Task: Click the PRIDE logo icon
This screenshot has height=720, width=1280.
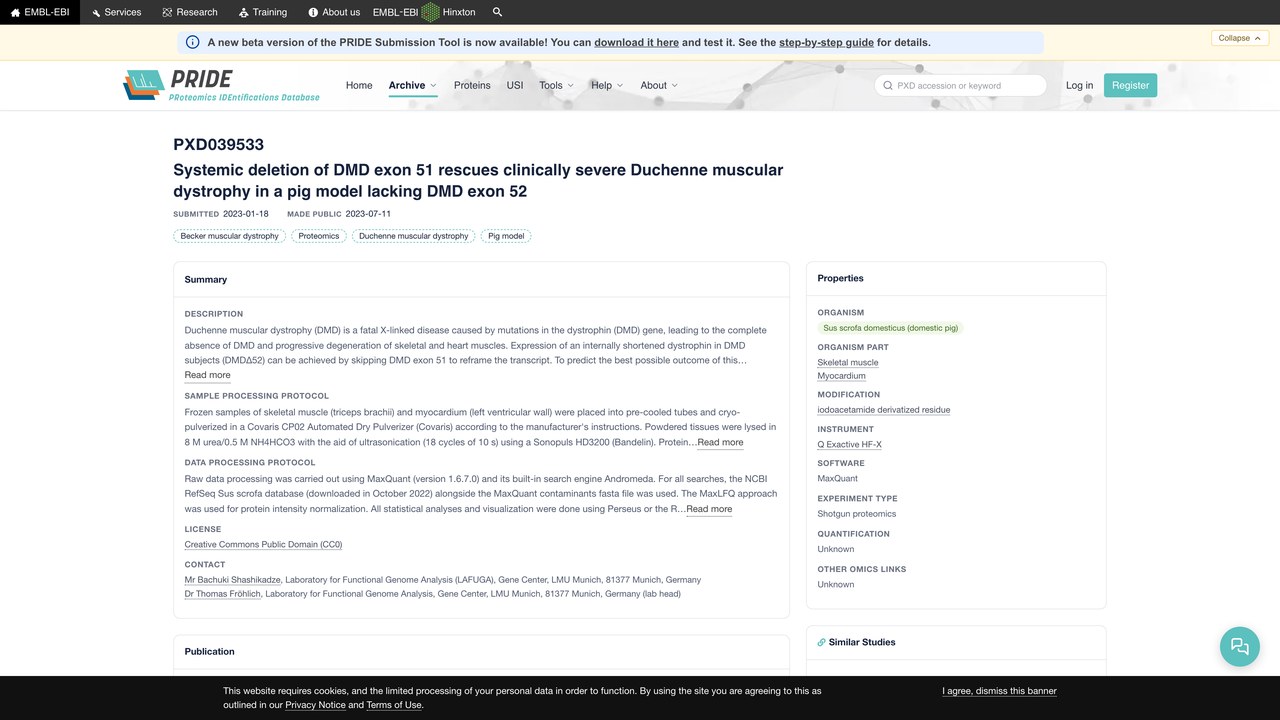Action: click(144, 85)
